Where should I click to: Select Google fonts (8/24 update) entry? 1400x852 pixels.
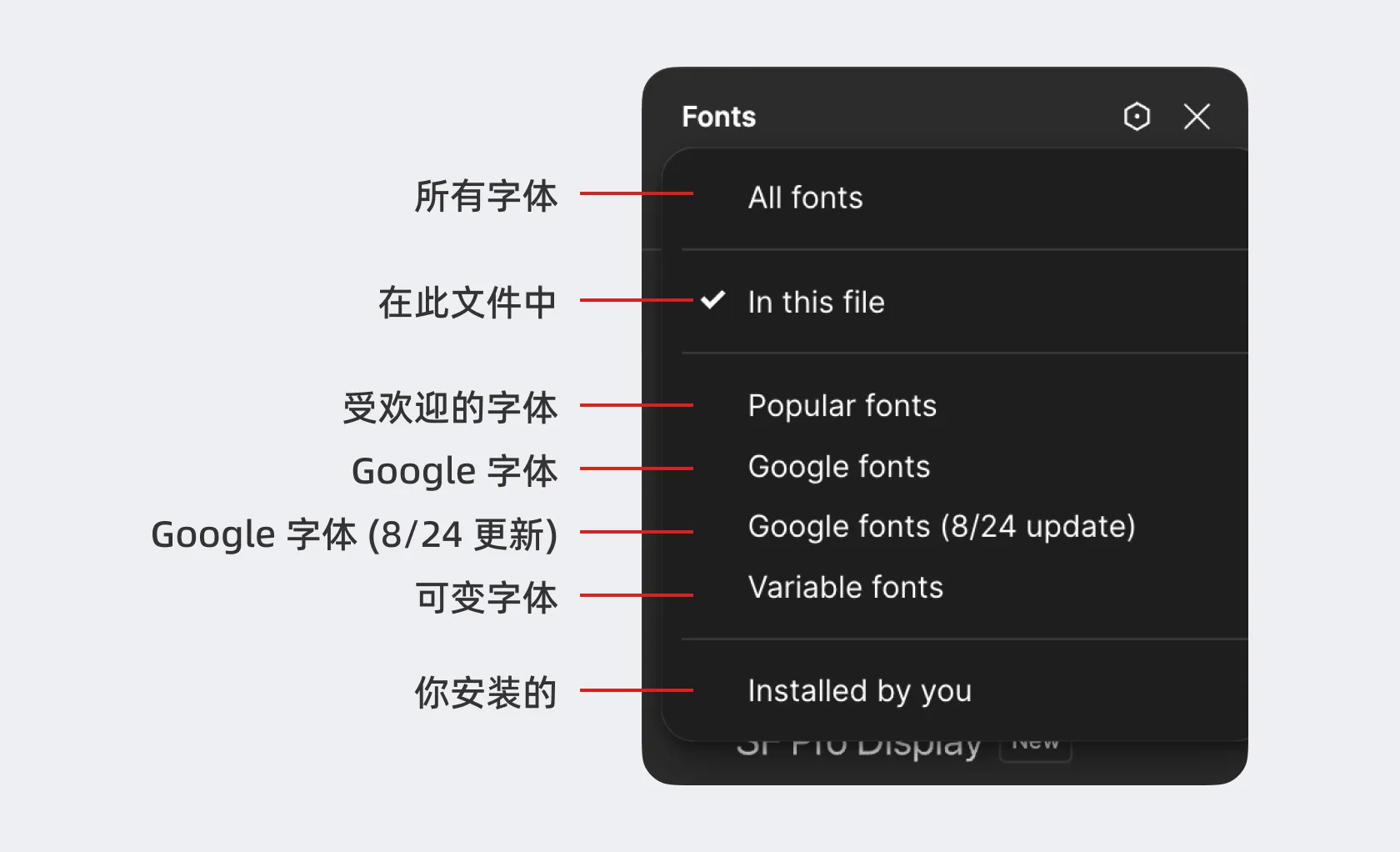click(x=941, y=527)
